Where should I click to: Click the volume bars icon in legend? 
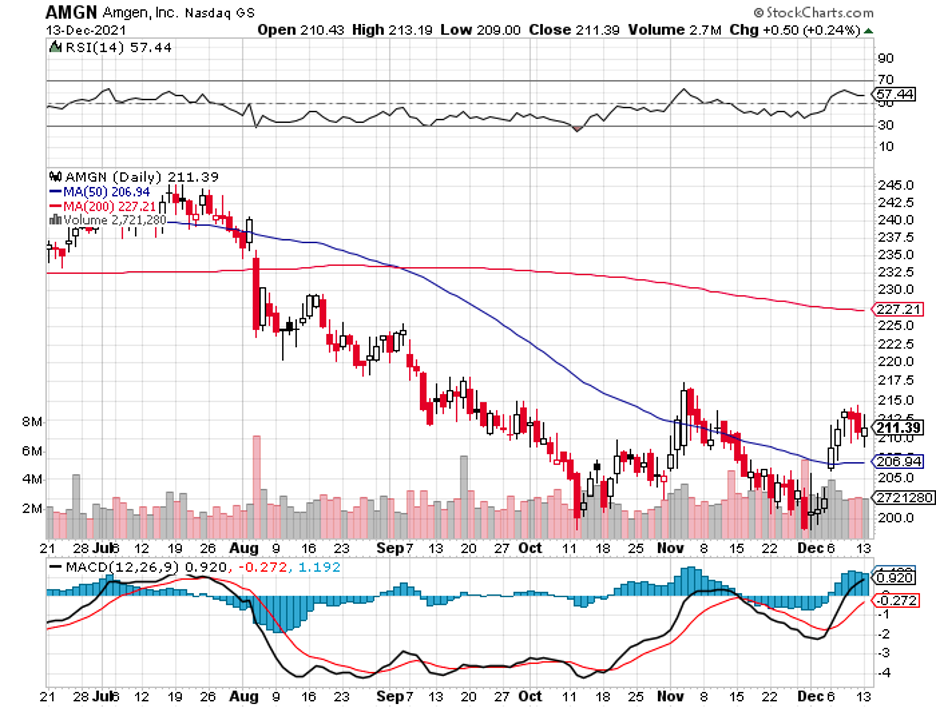55,219
